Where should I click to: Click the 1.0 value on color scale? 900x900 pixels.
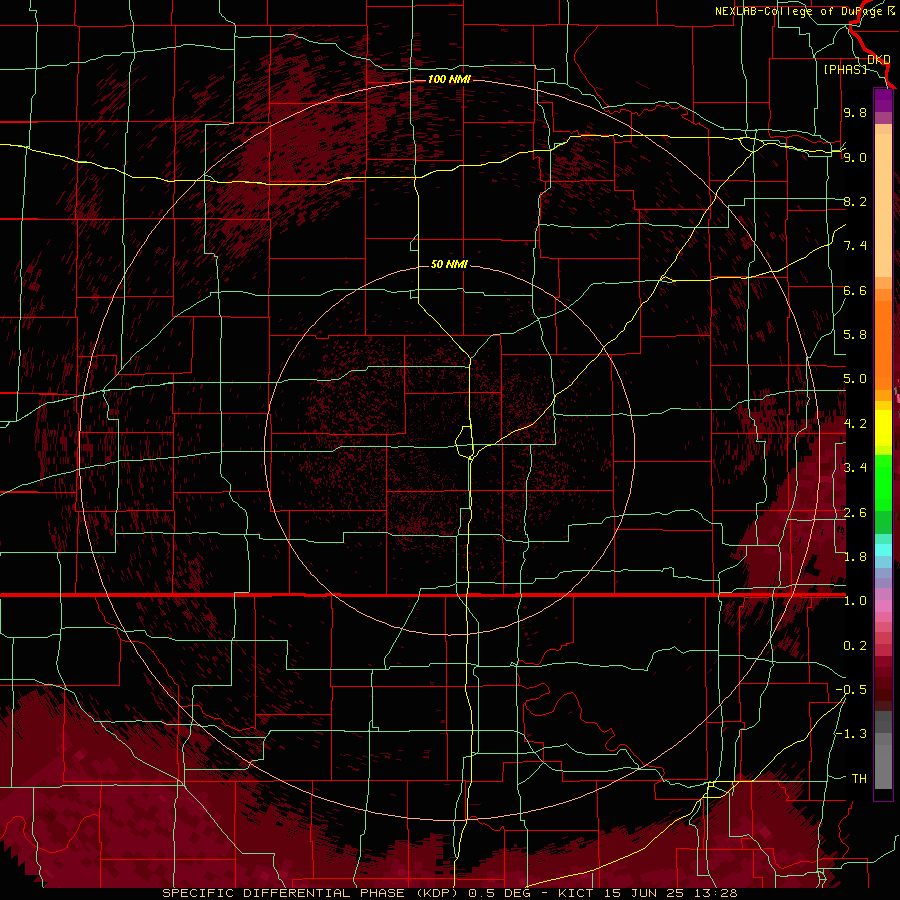[x=855, y=601]
